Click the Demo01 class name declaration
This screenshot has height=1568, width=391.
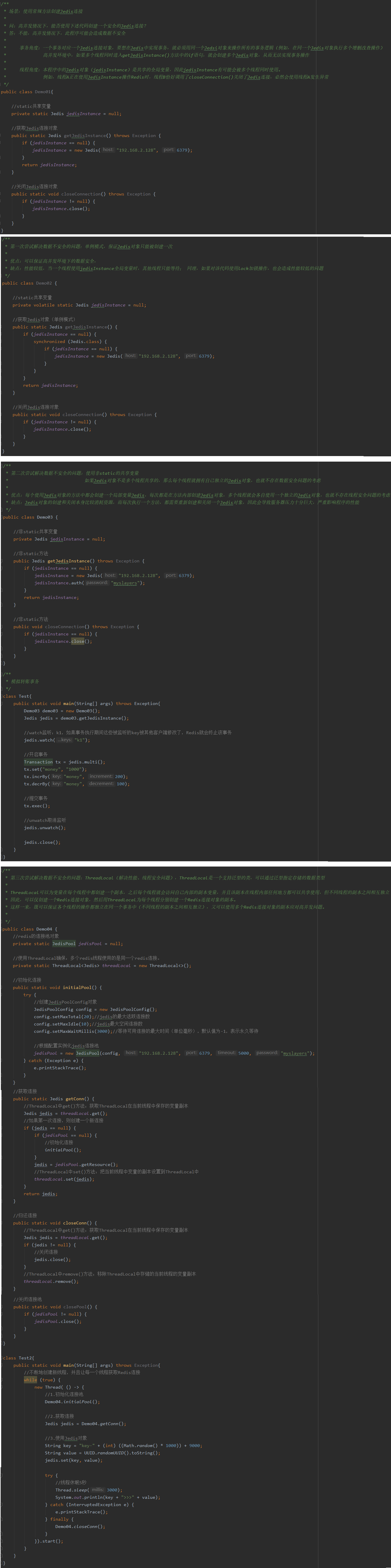(43, 92)
